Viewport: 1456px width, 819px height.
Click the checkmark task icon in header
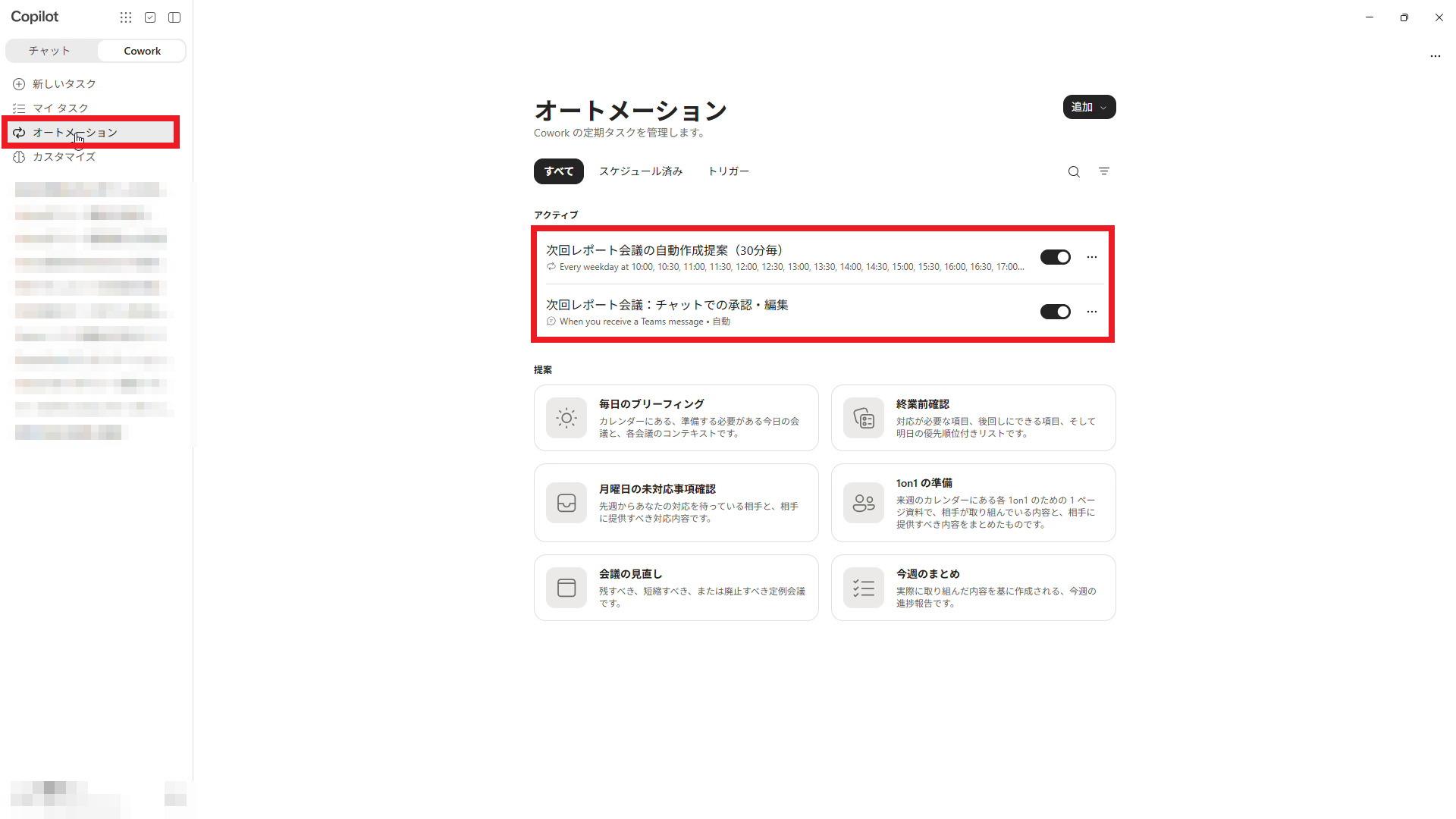click(150, 17)
